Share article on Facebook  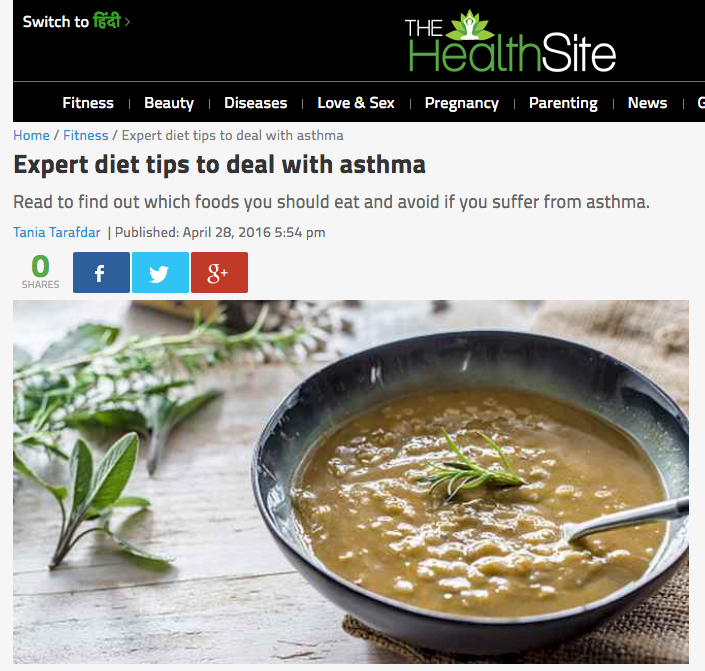click(101, 272)
